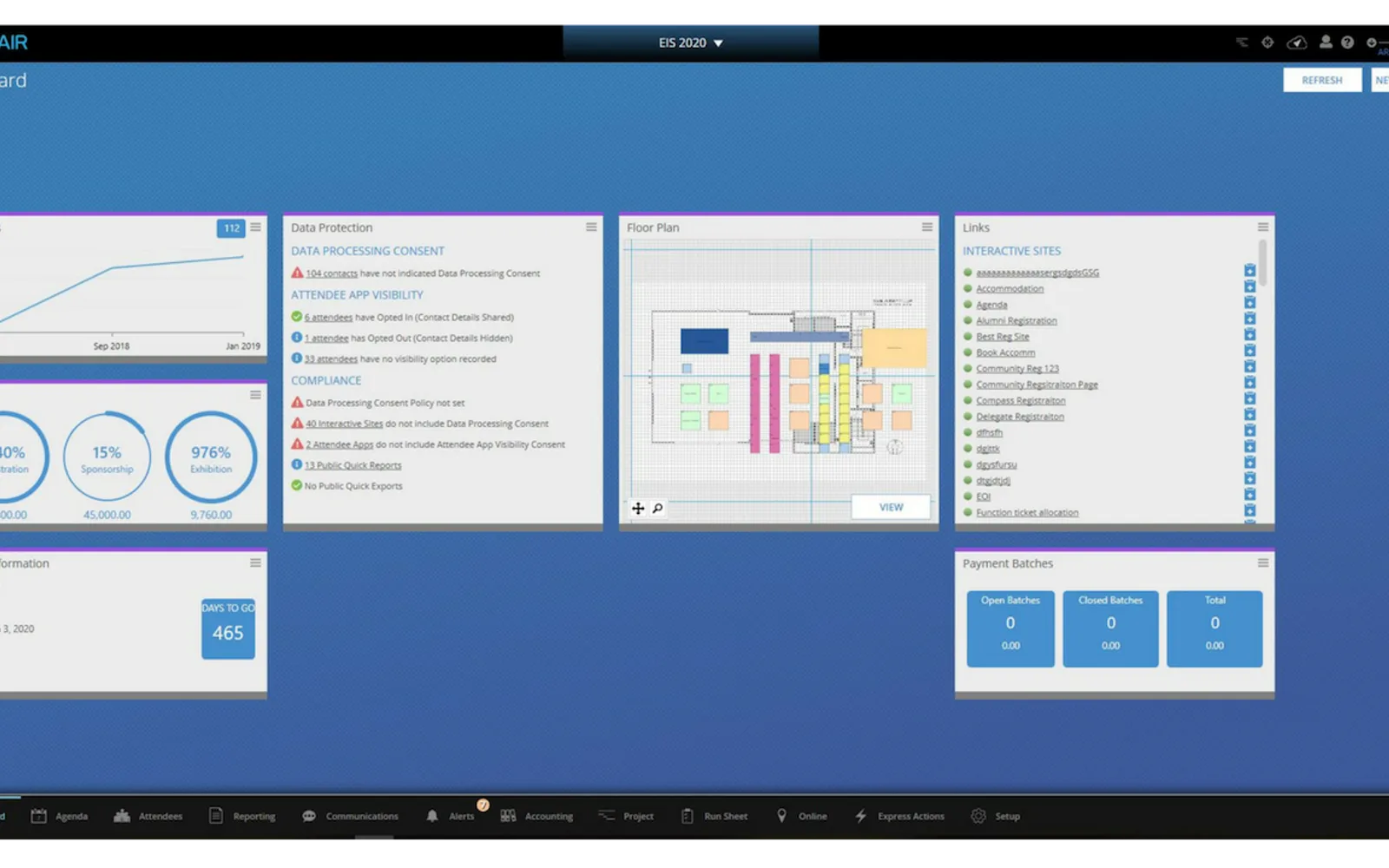Open the Run Sheet menu item
This screenshot has width=1389, height=868.
714,816
